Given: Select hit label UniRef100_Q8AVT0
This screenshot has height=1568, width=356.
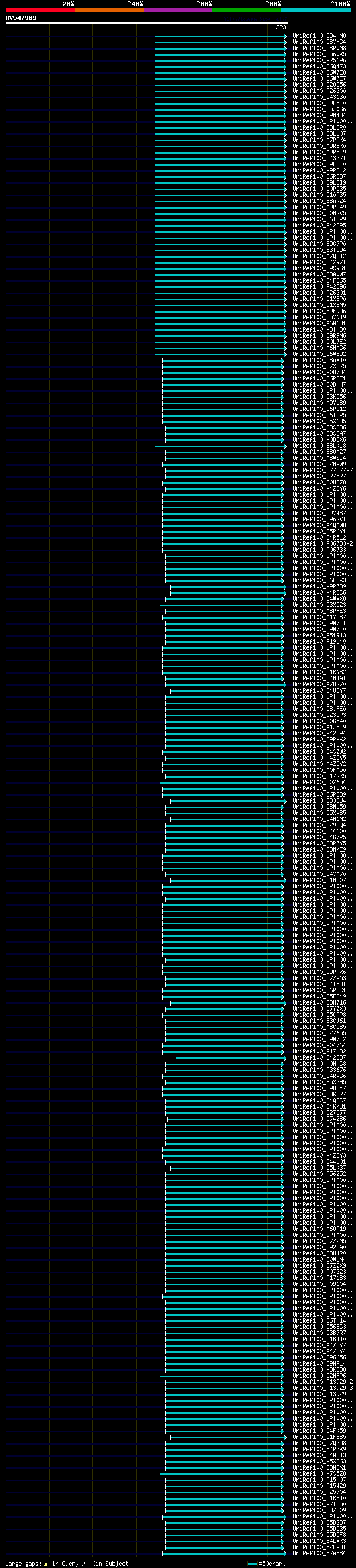Looking at the screenshot, I should point(319,360).
